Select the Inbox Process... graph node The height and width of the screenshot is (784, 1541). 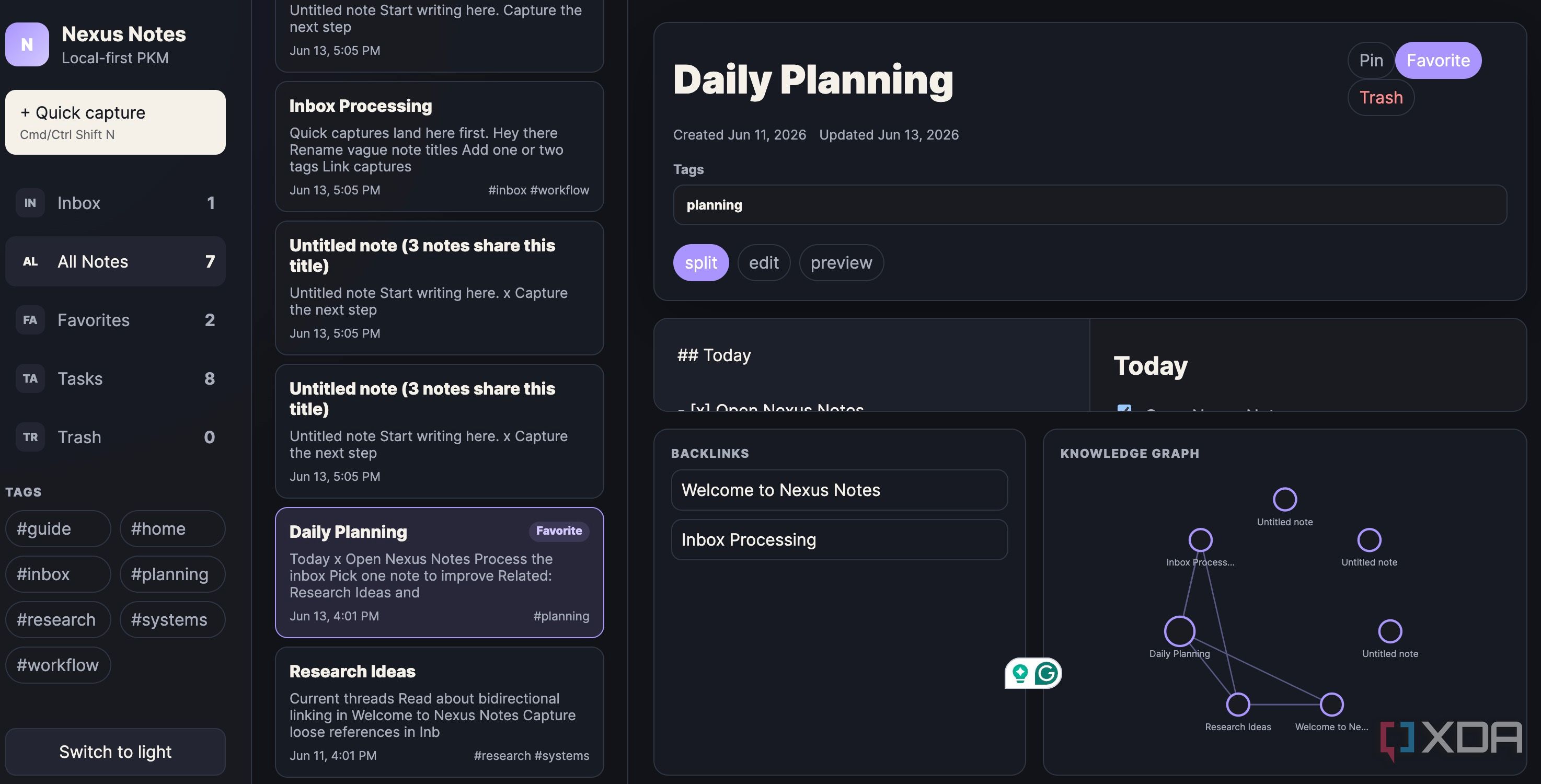coord(1200,540)
